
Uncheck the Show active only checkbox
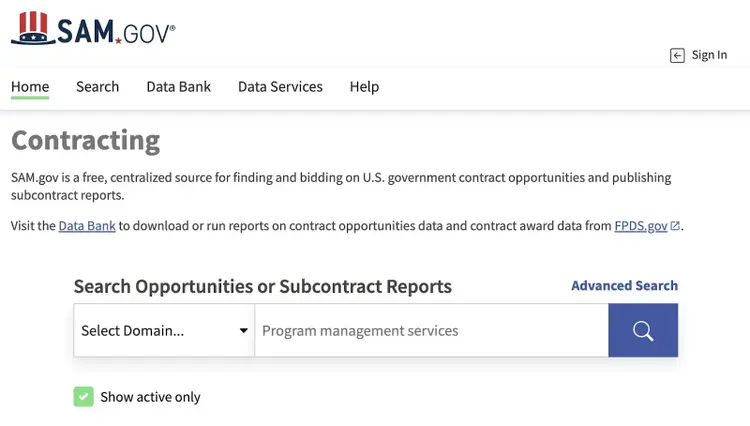(83, 397)
